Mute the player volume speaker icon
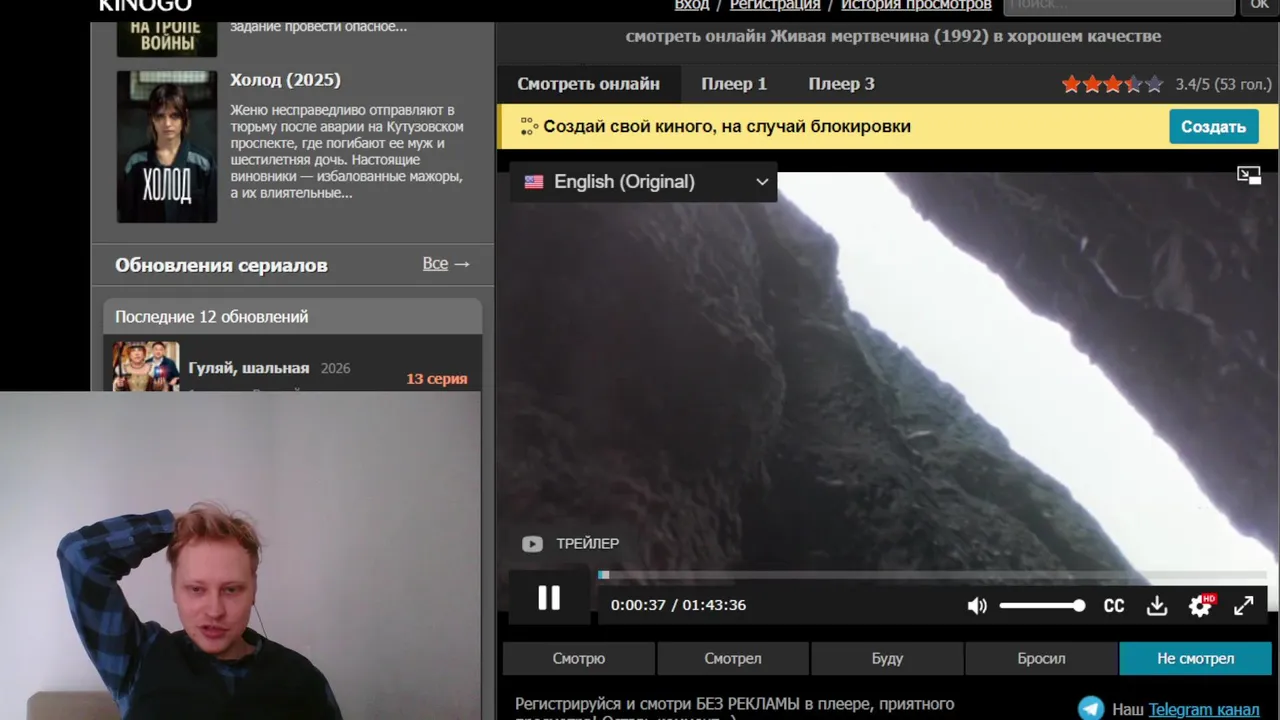 pyautogui.click(x=977, y=605)
